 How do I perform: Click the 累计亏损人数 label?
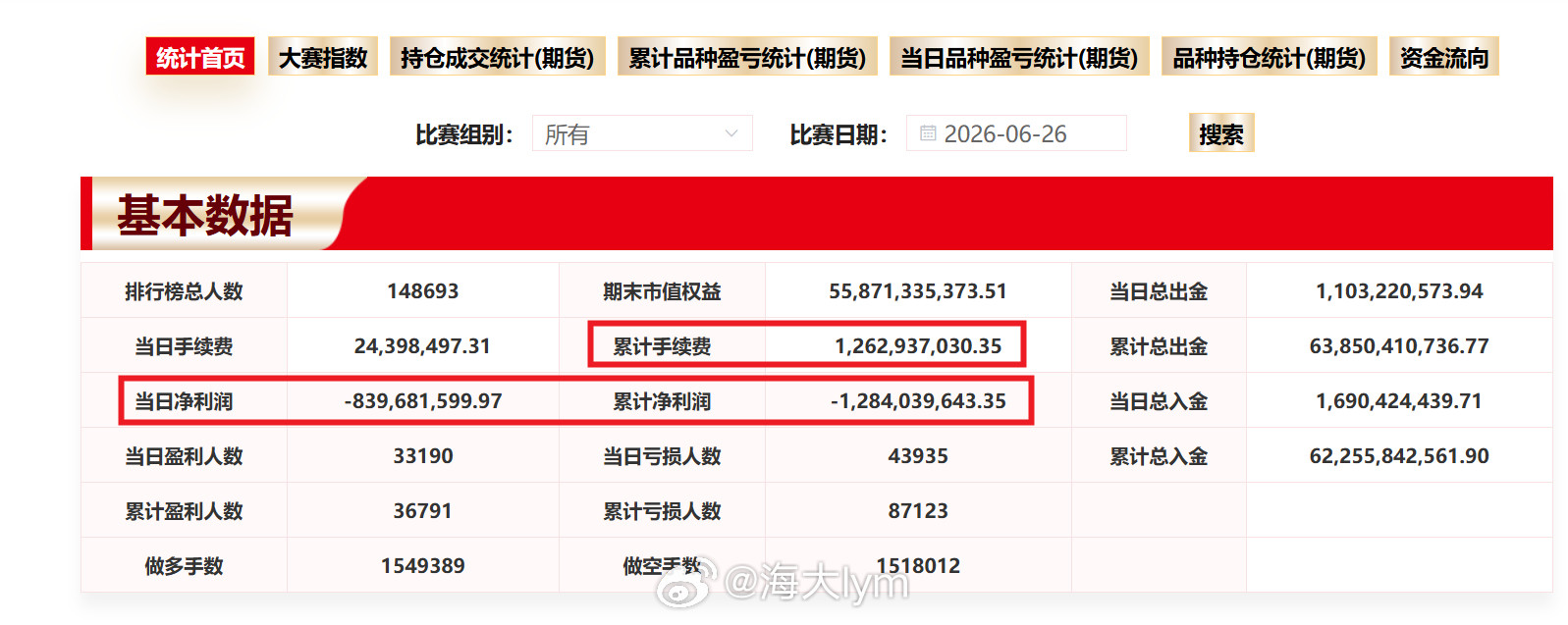[662, 511]
